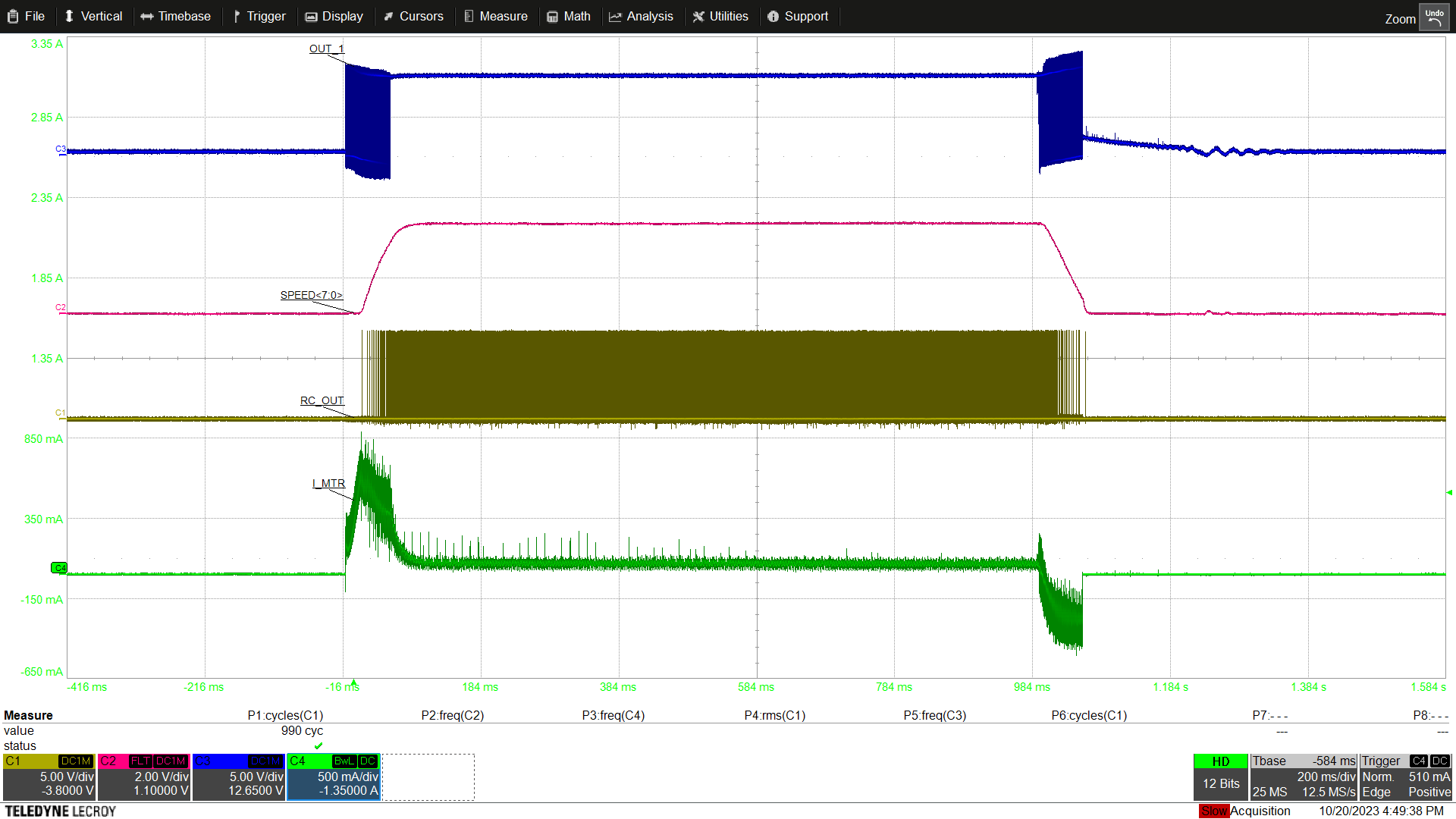This screenshot has width=1456, height=819.
Task: Click the Support info icon
Action: [773, 16]
